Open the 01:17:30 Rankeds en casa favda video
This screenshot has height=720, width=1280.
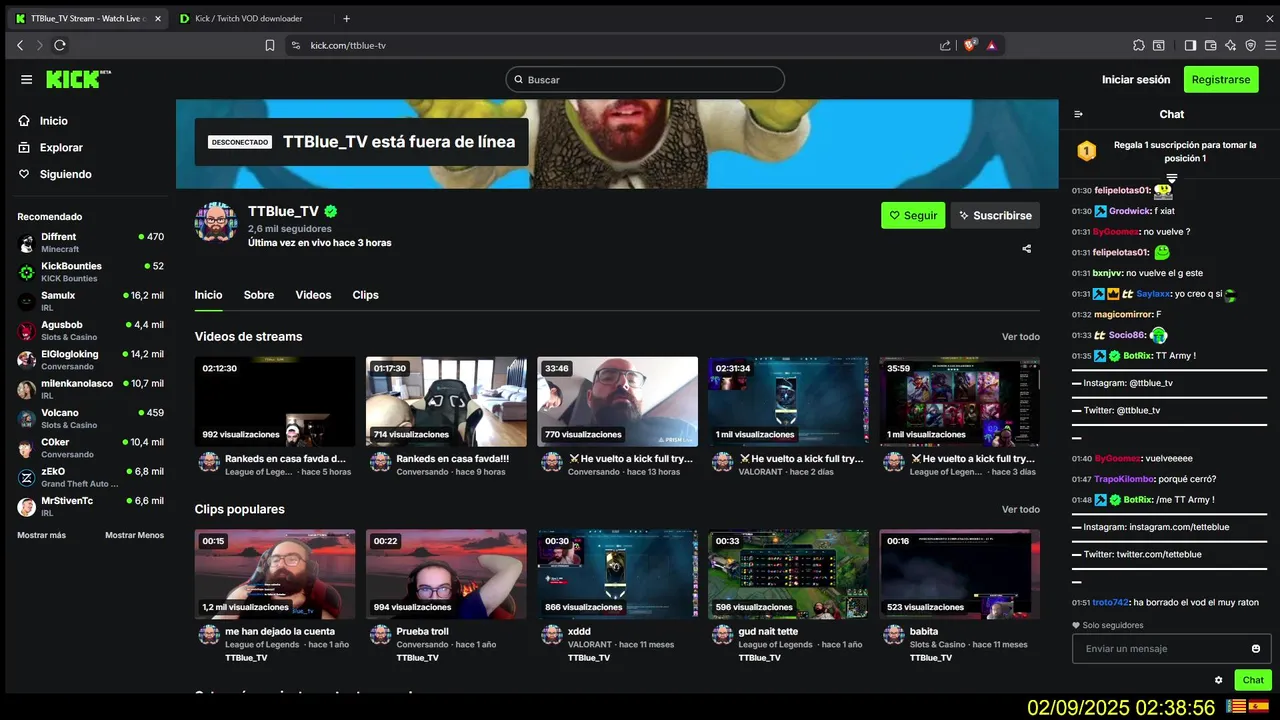446,402
